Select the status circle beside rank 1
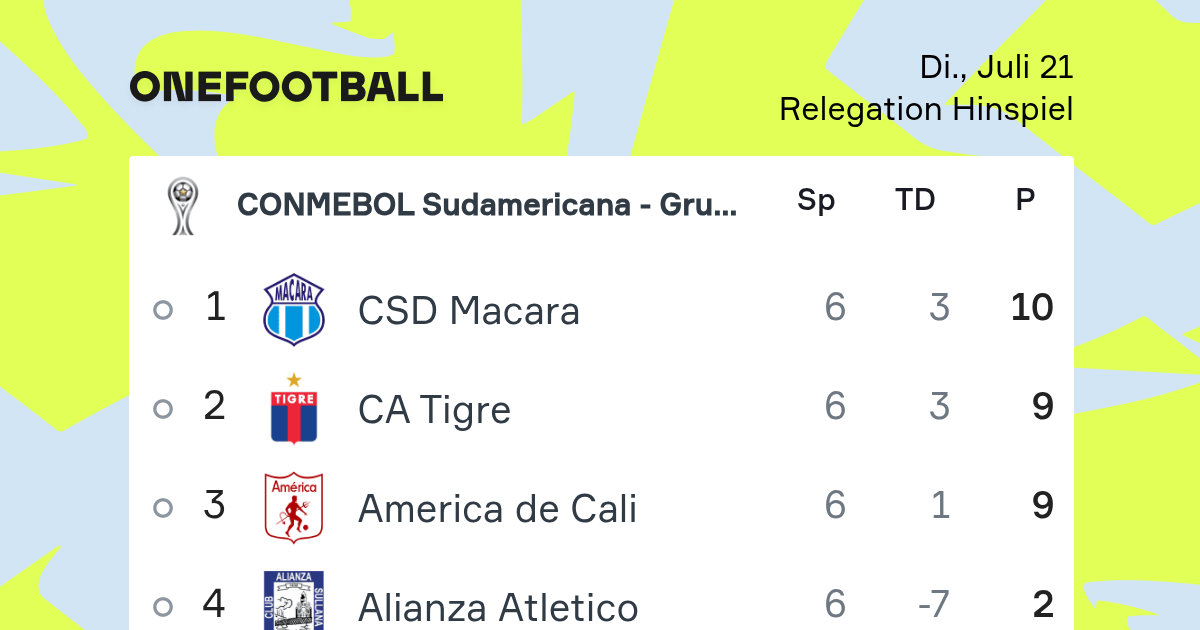The image size is (1200, 630). tap(163, 310)
